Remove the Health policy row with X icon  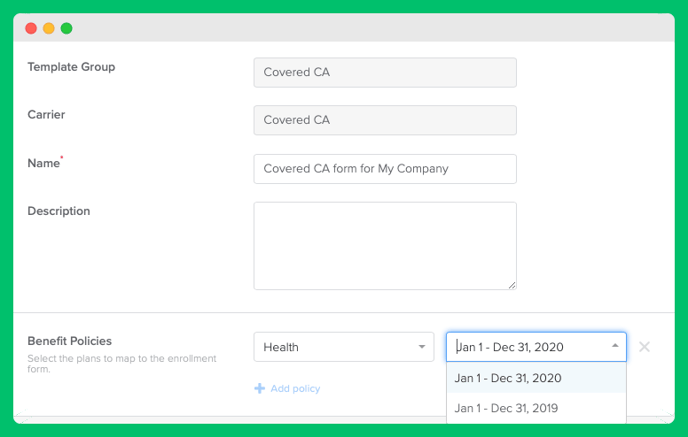pos(644,347)
